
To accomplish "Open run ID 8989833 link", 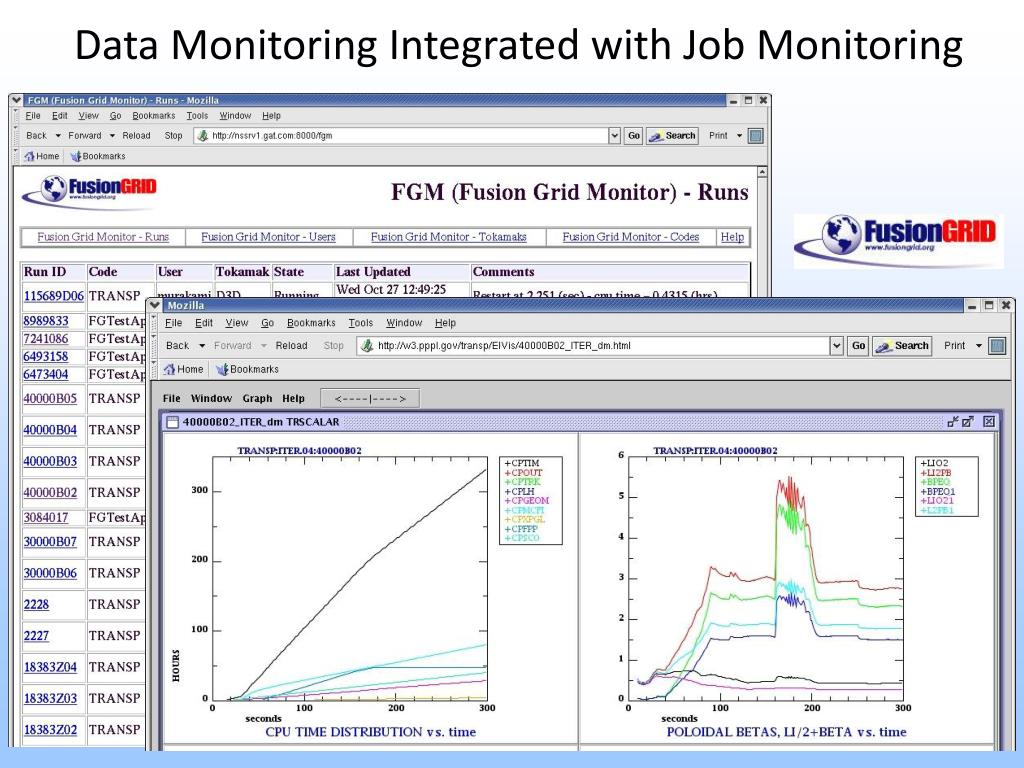I will [x=46, y=321].
